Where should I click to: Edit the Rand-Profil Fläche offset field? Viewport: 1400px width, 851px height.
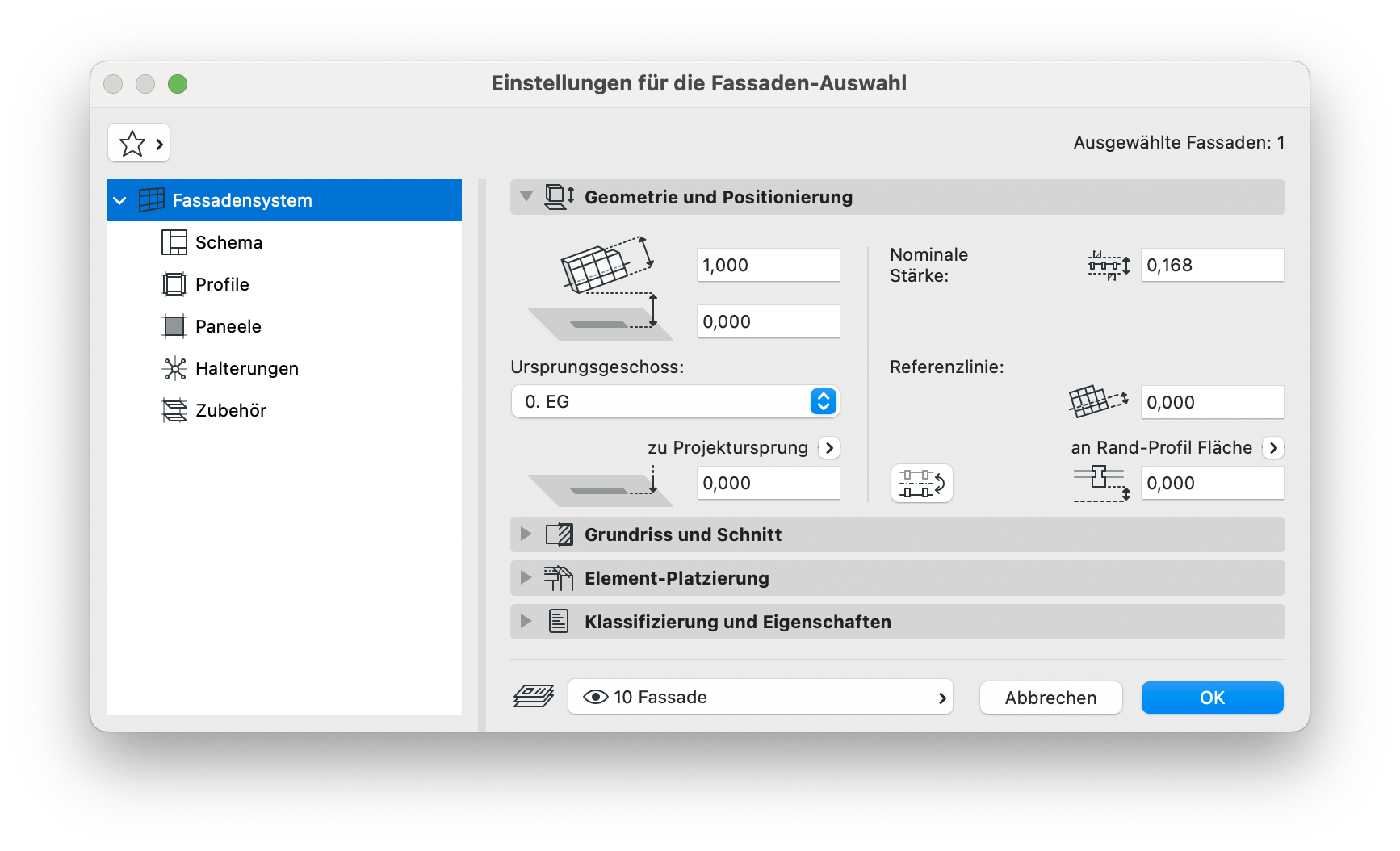tap(1212, 483)
